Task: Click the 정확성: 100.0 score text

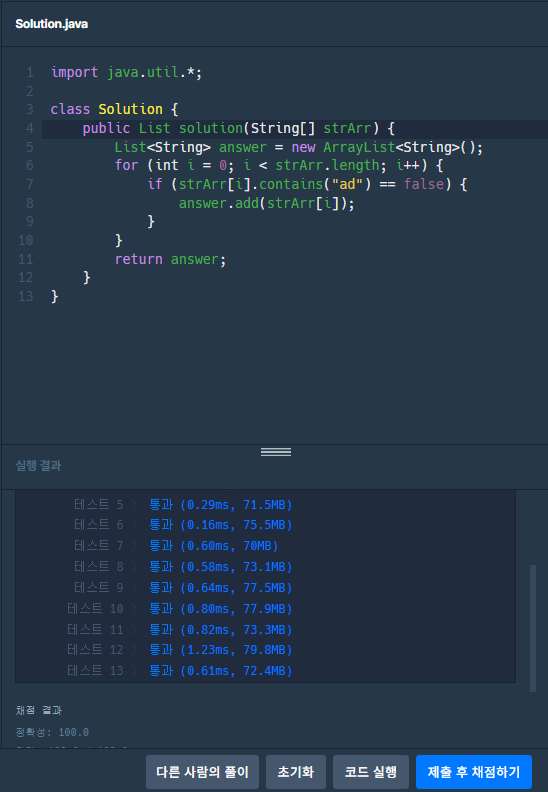Action: [53, 732]
